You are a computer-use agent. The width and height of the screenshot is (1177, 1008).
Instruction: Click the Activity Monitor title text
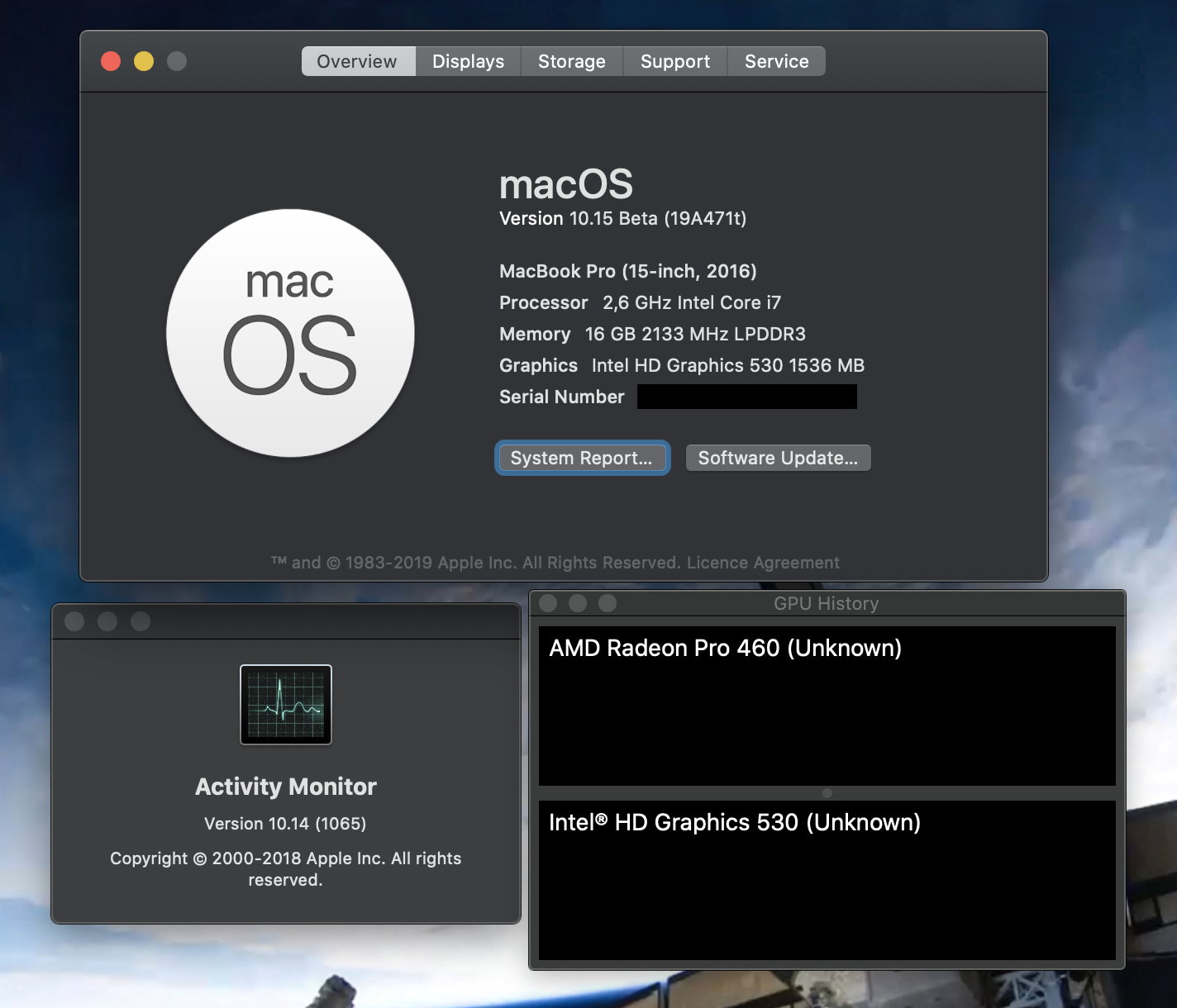[286, 787]
